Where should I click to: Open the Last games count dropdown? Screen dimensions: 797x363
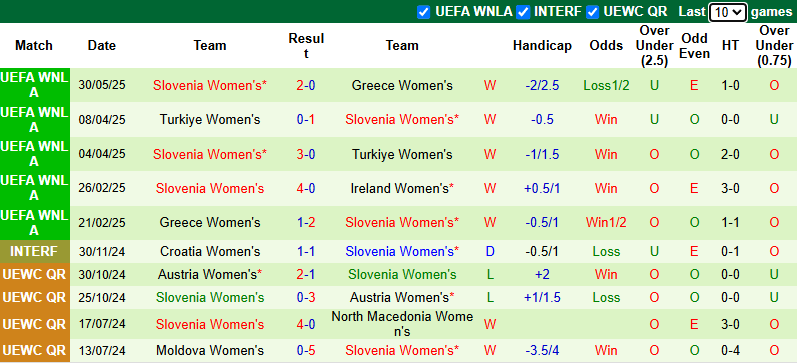point(728,12)
